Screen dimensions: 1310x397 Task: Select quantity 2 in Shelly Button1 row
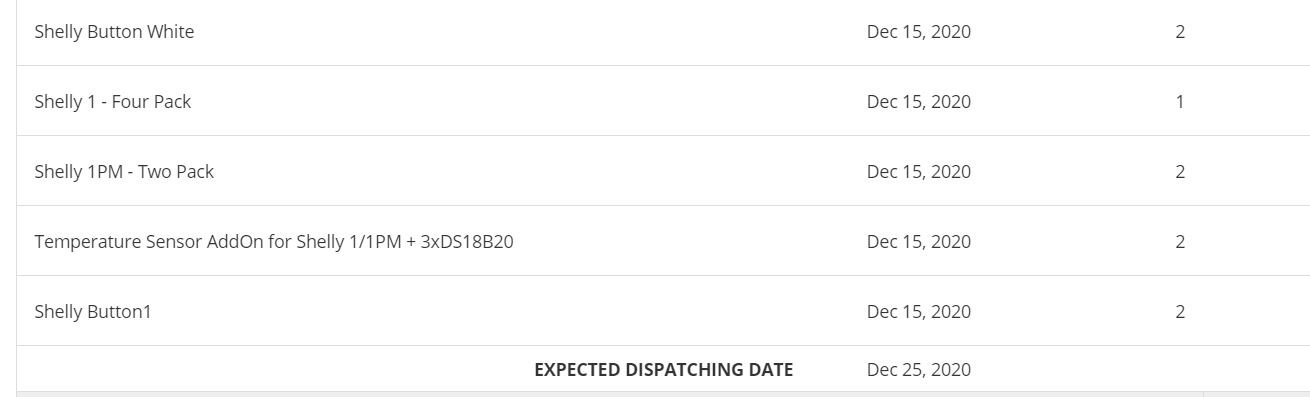click(x=1180, y=312)
